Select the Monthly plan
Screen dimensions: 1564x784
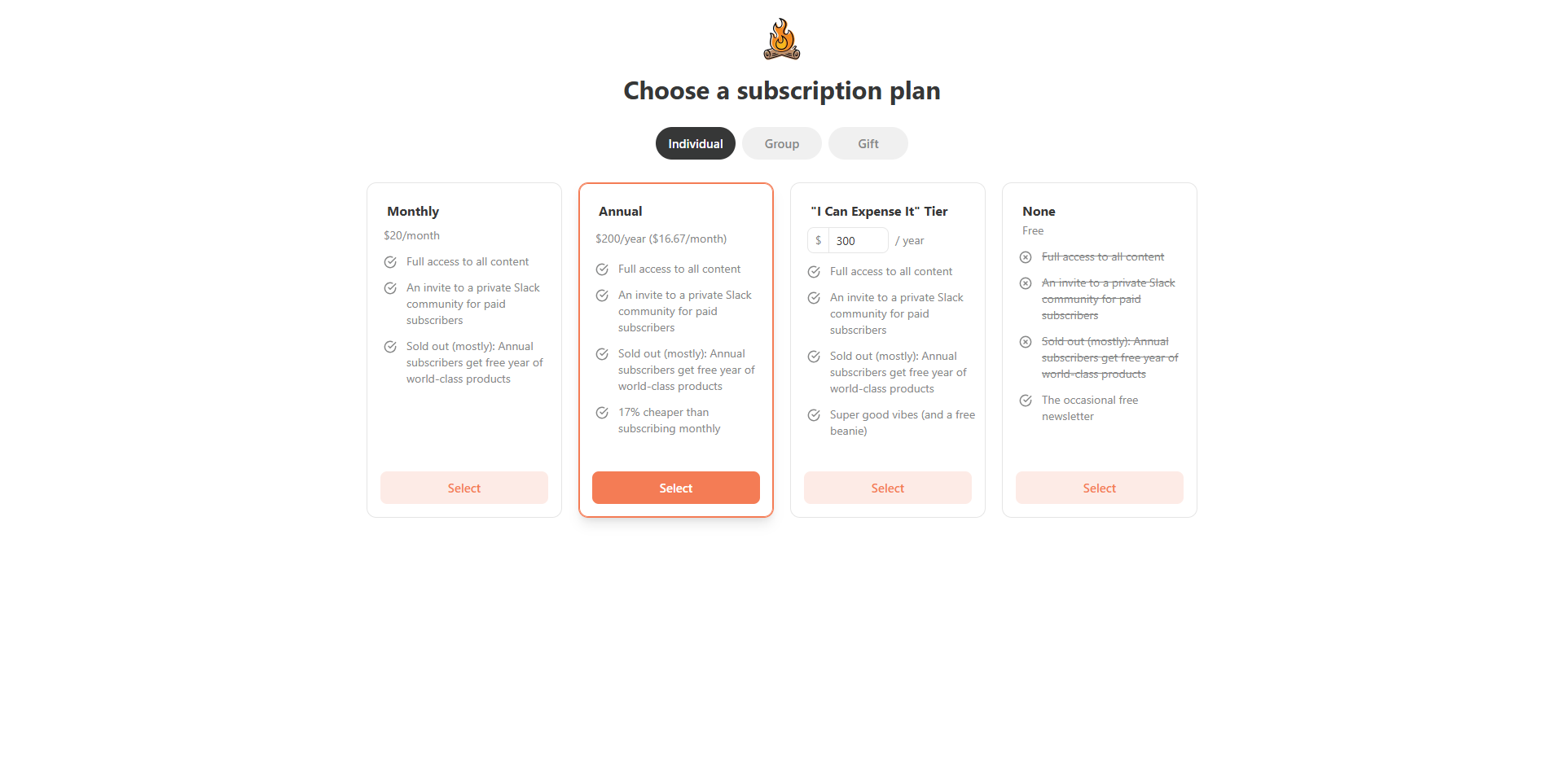tap(463, 488)
